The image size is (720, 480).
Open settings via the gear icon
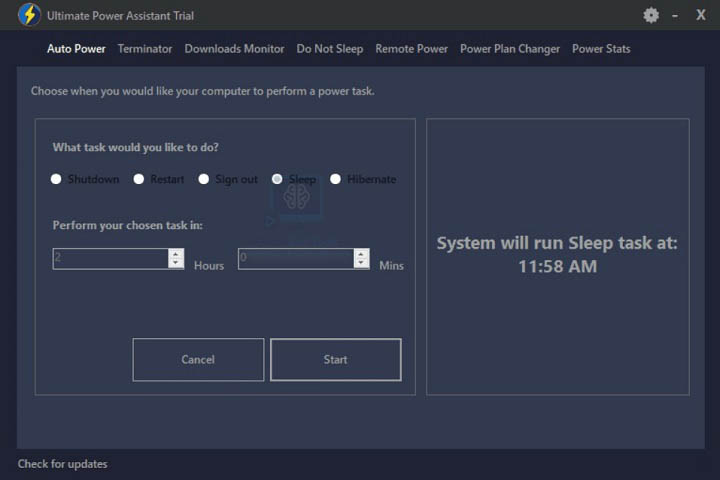coord(651,15)
